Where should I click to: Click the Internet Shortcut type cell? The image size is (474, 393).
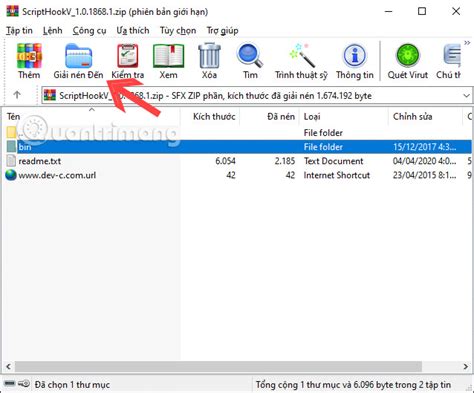point(337,175)
